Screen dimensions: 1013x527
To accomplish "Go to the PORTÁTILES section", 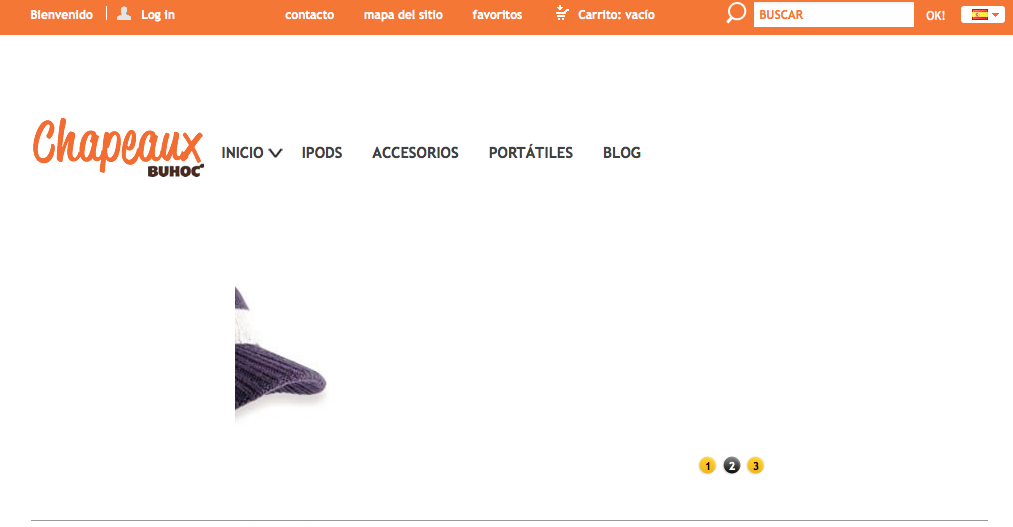I will tap(530, 152).
